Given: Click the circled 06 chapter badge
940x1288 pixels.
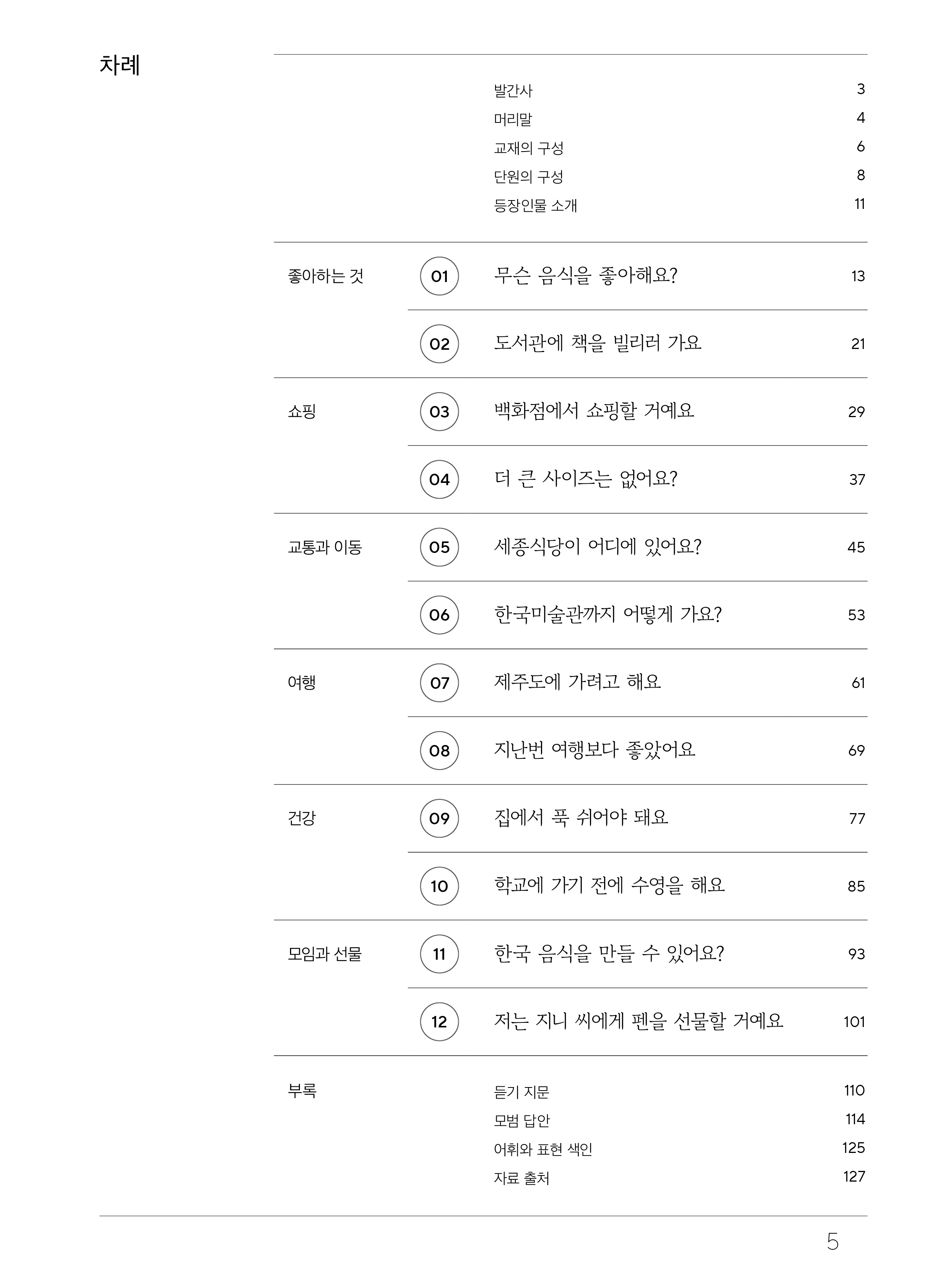Looking at the screenshot, I should [x=439, y=615].
